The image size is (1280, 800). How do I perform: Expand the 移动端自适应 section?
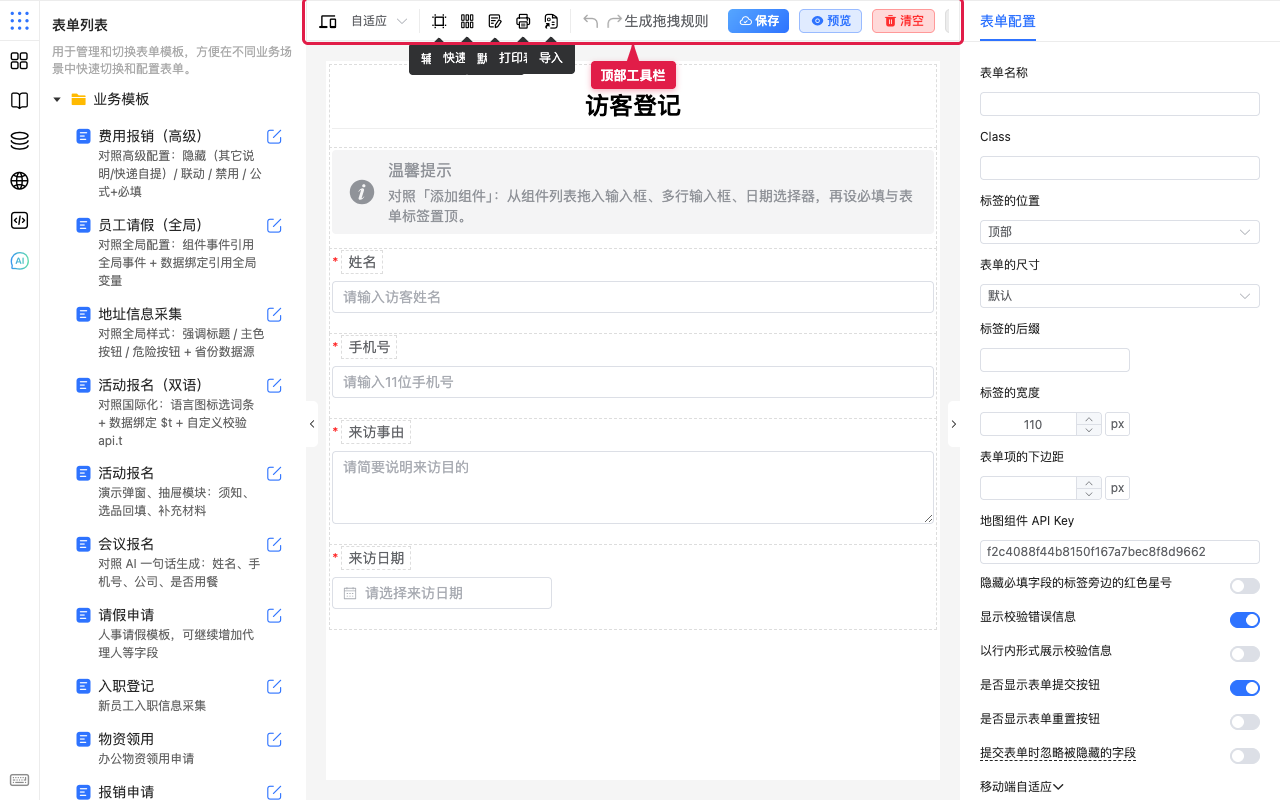(x=1021, y=787)
